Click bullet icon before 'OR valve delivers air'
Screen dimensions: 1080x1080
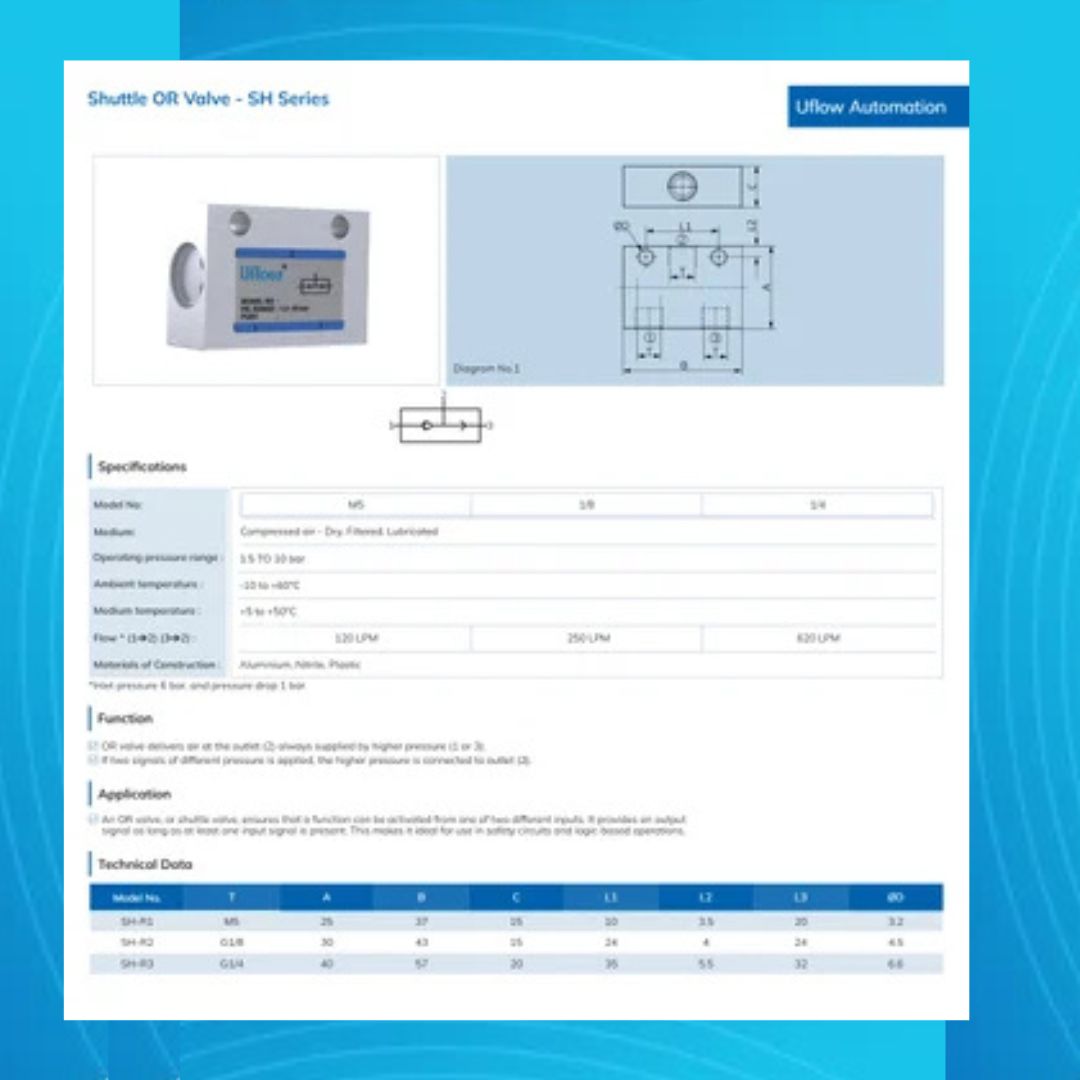click(93, 746)
